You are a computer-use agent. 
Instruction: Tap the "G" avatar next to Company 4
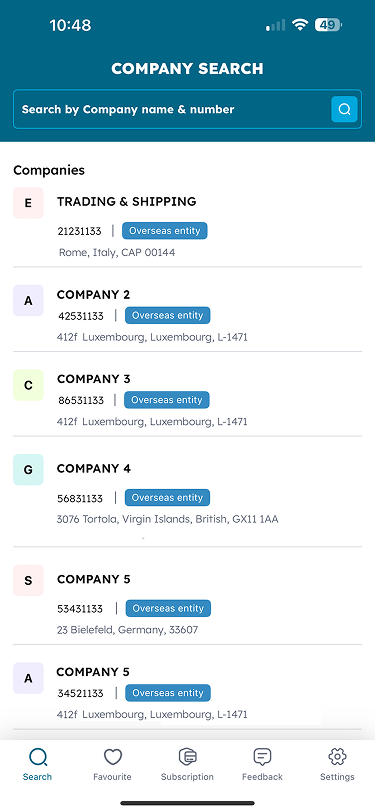(28, 470)
